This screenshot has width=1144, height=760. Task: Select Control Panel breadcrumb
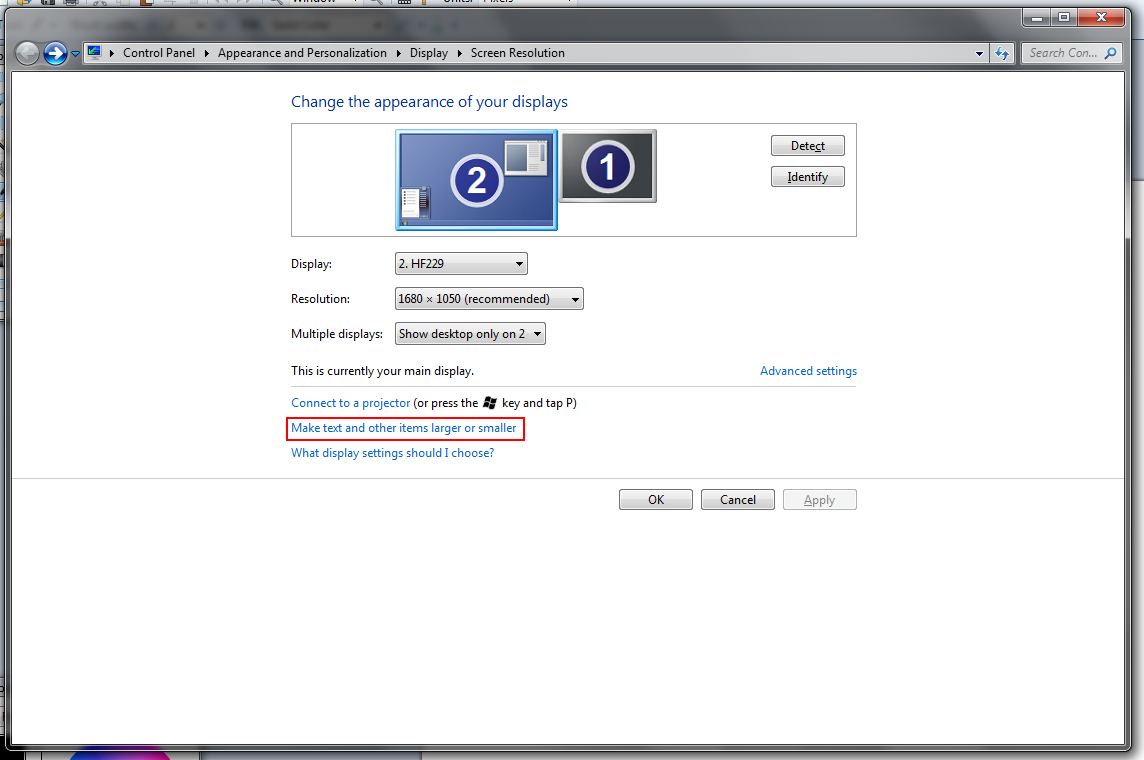(158, 53)
